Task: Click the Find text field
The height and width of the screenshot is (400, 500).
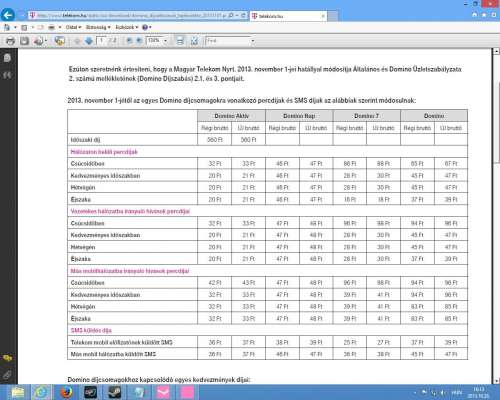Action: (228, 41)
